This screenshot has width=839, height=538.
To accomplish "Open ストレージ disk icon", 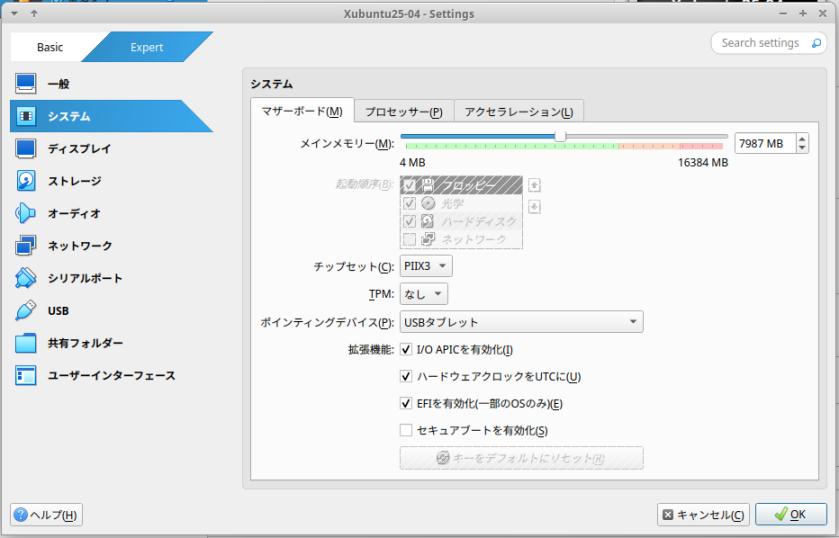I will pyautogui.click(x=26, y=181).
